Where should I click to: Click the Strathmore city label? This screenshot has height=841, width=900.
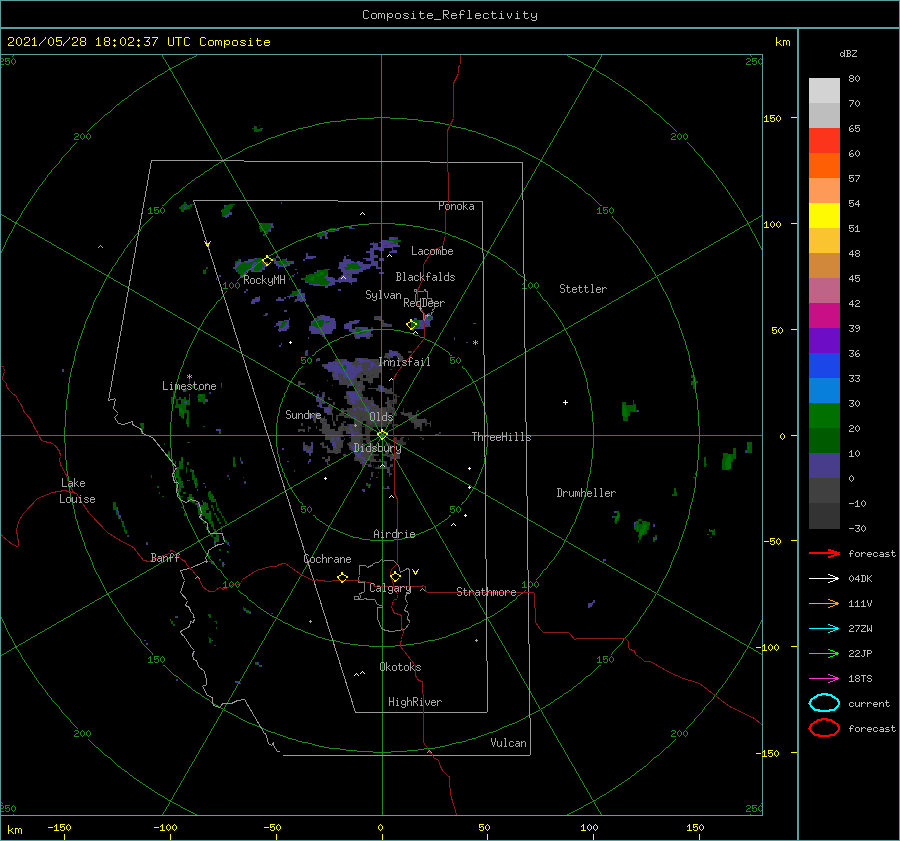point(486,592)
